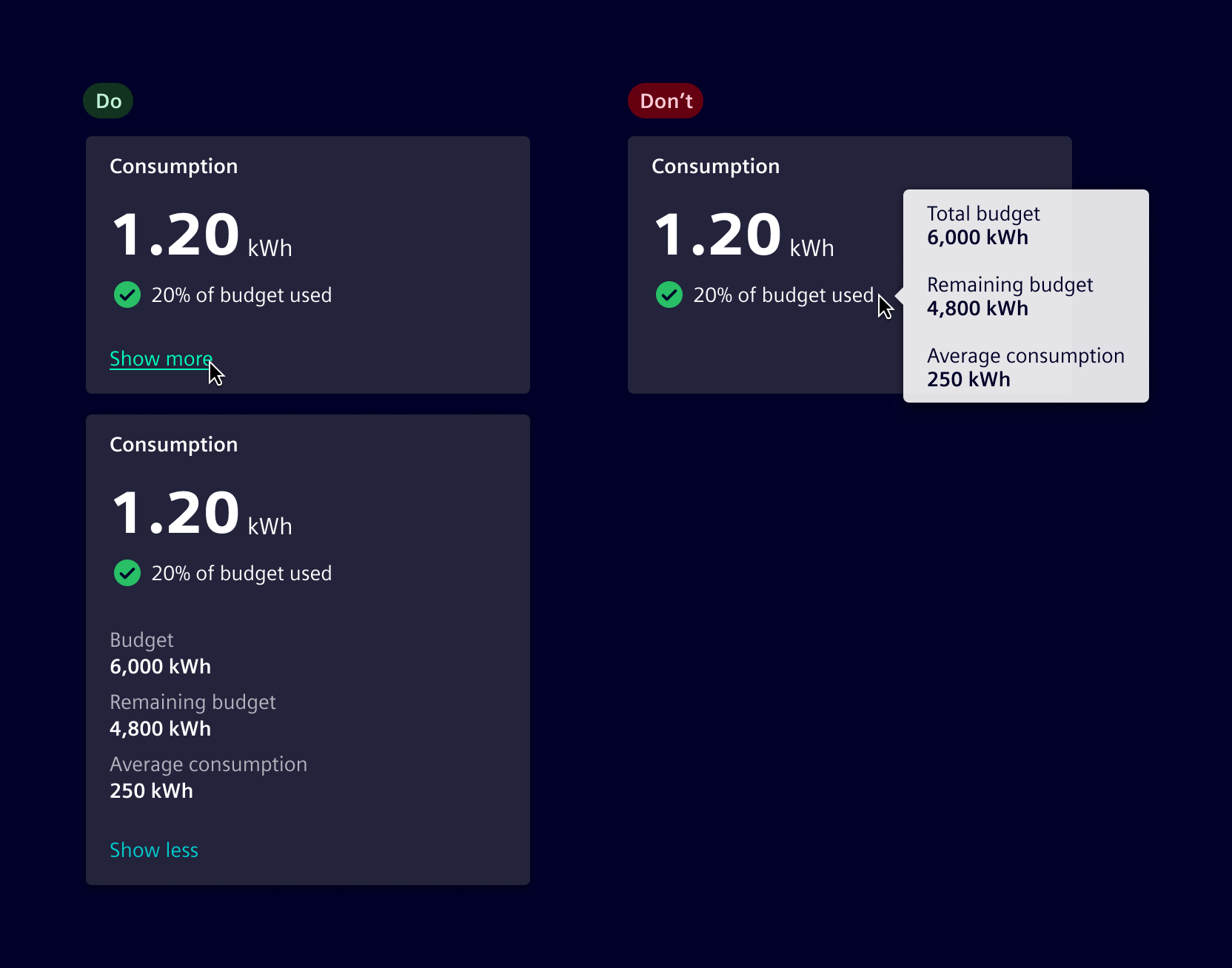This screenshot has height=968, width=1232.
Task: Click the 20% of budget used text above Show more
Action: (241, 295)
